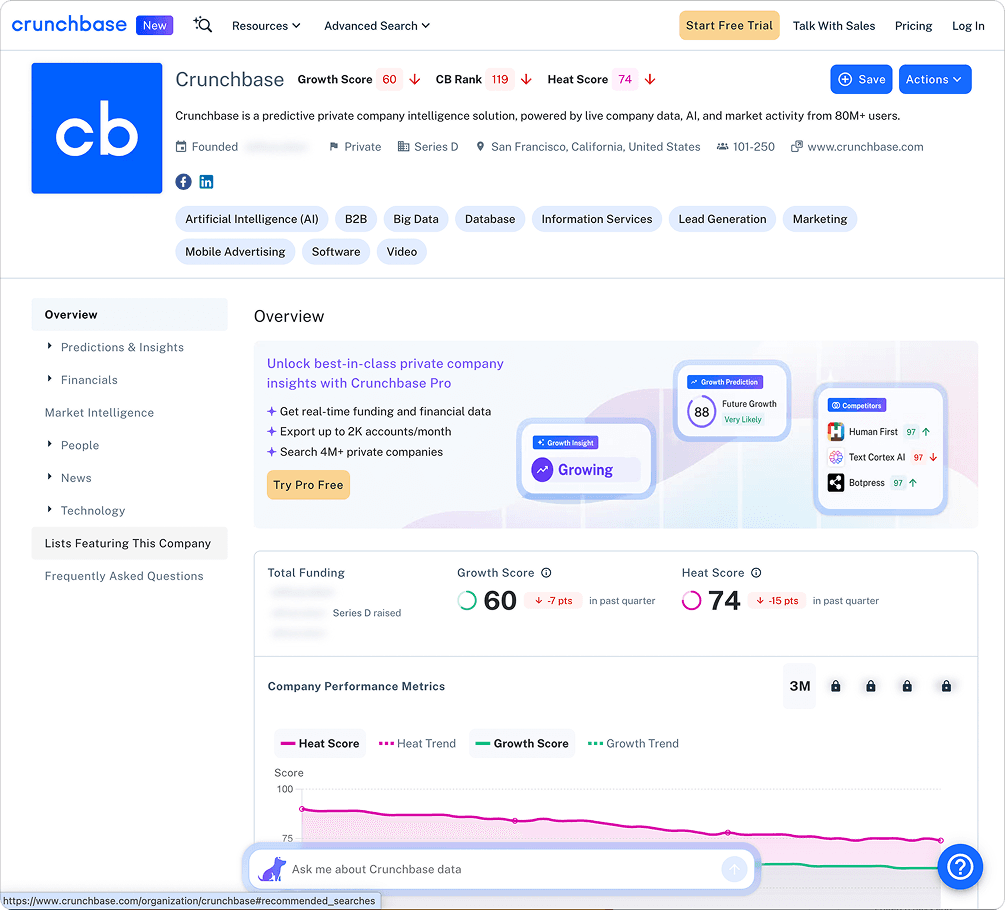The width and height of the screenshot is (1005, 910).
Task: Click the Information Services tag
Action: point(597,219)
